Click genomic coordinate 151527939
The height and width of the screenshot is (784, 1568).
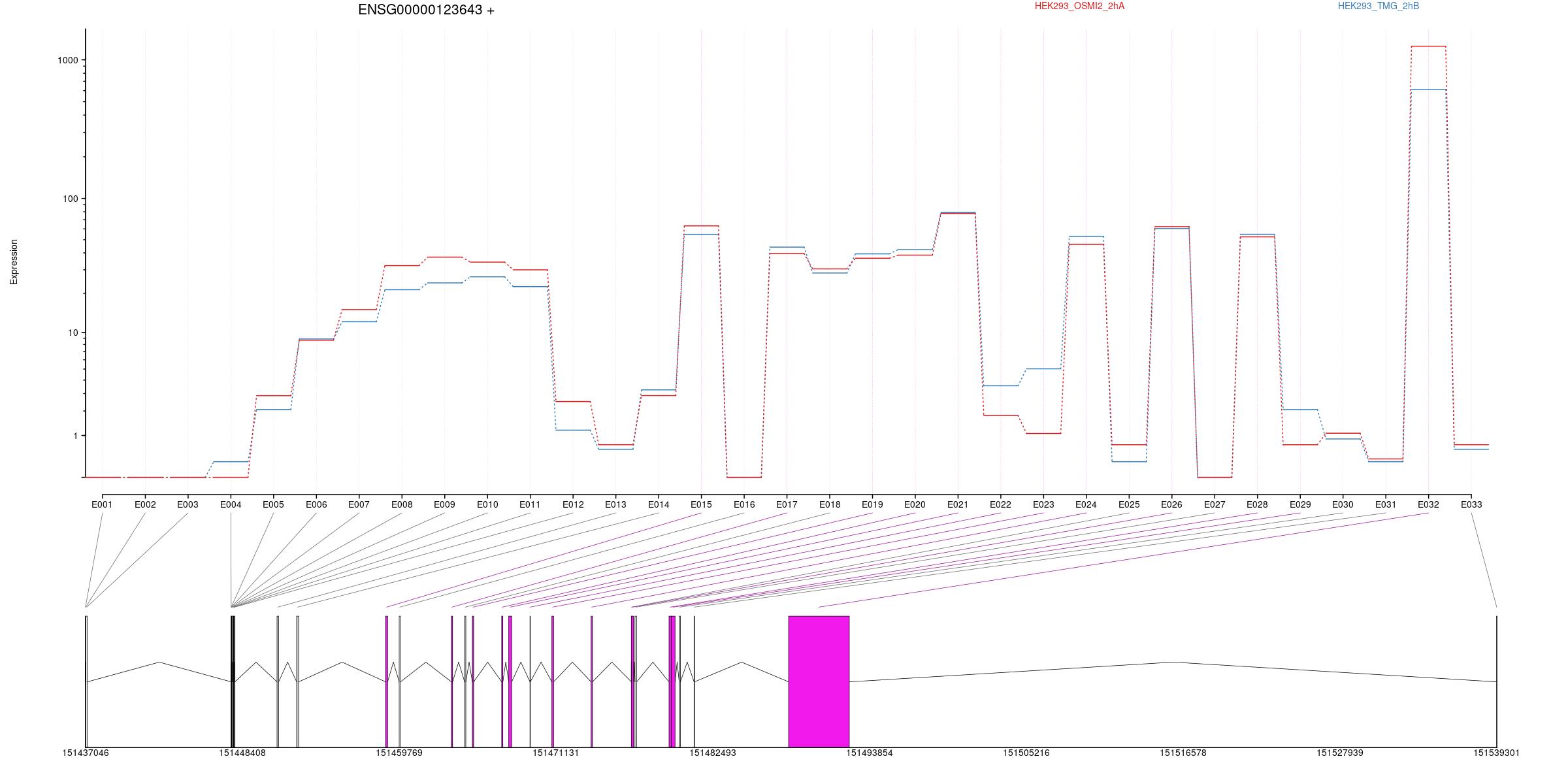pyautogui.click(x=1340, y=753)
